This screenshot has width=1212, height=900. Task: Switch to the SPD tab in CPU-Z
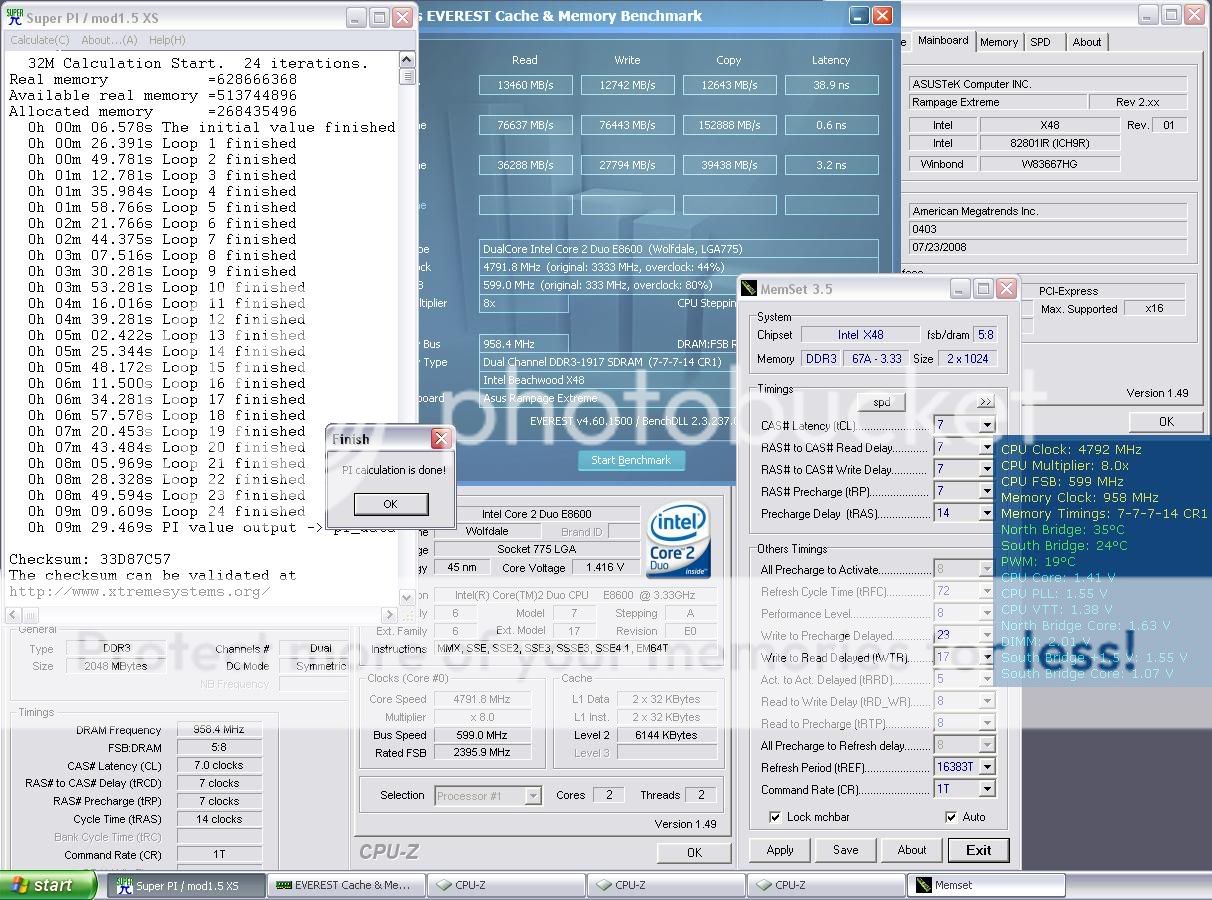click(1040, 42)
